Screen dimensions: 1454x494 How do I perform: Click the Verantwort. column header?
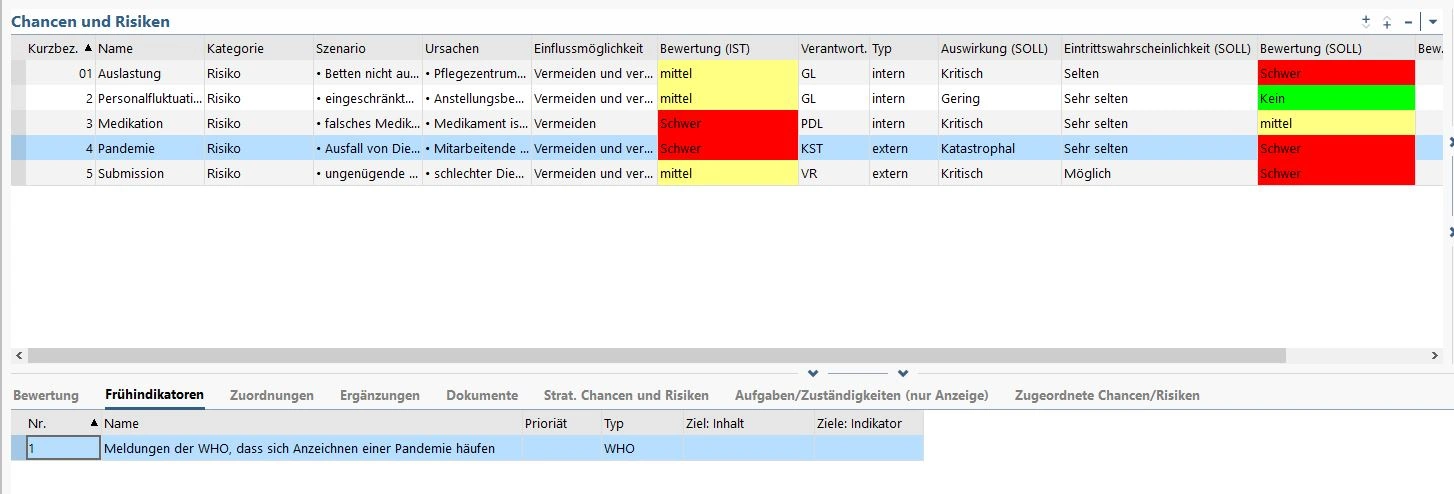tap(833, 48)
